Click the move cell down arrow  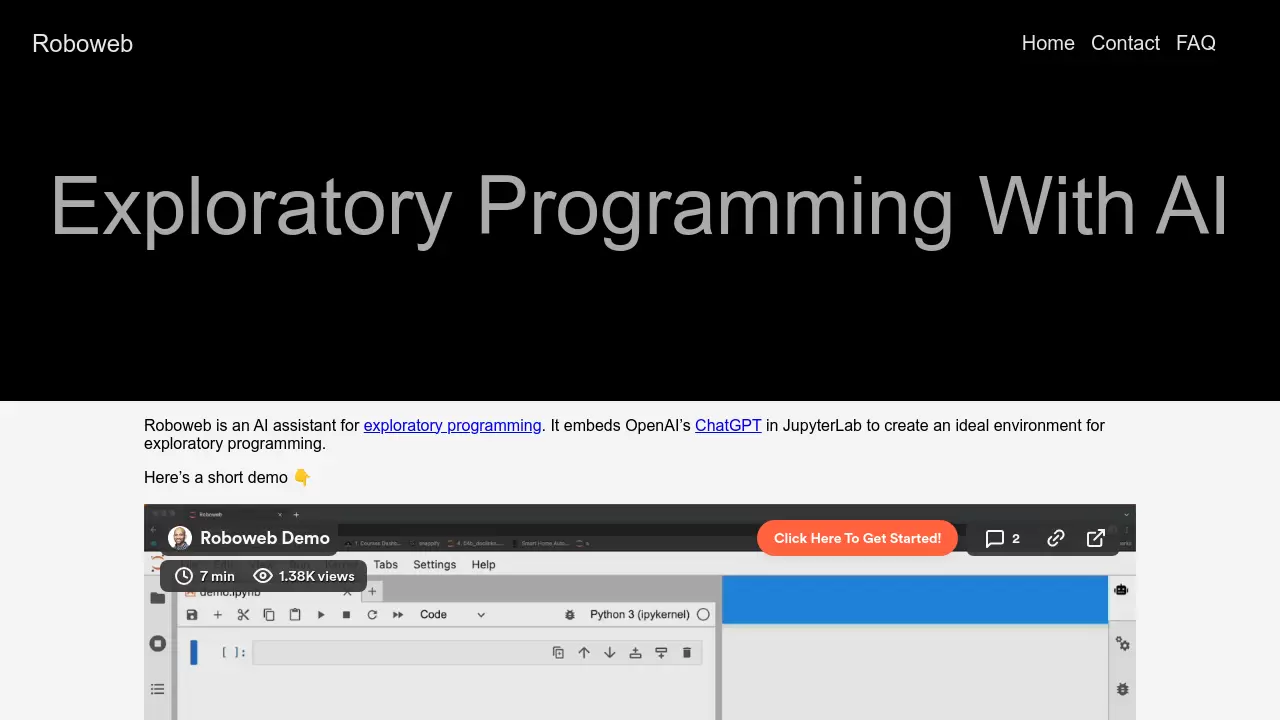[x=610, y=652]
